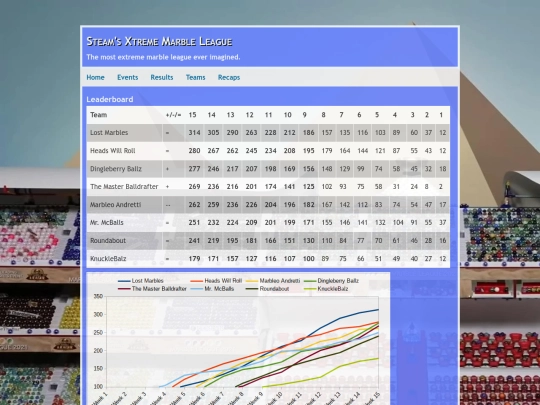Click Lost Marbles week 14 score 305
This screenshot has width=540, height=405.
click(213, 133)
